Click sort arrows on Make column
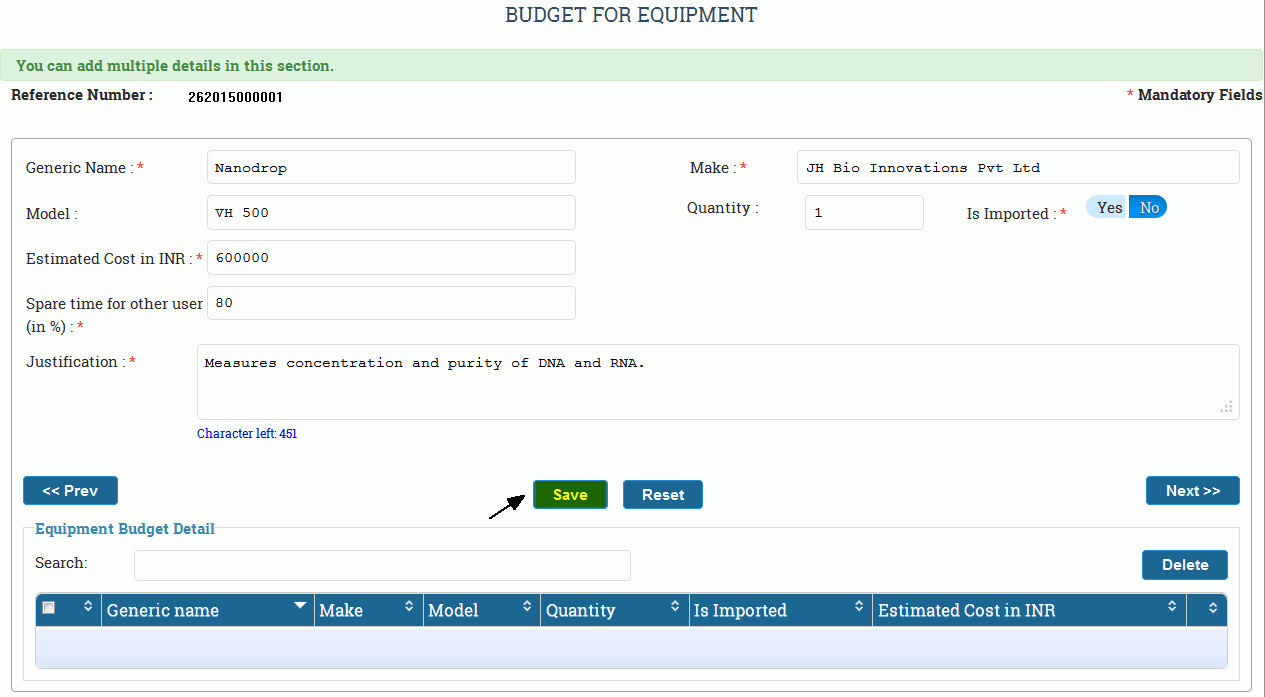 (408, 607)
